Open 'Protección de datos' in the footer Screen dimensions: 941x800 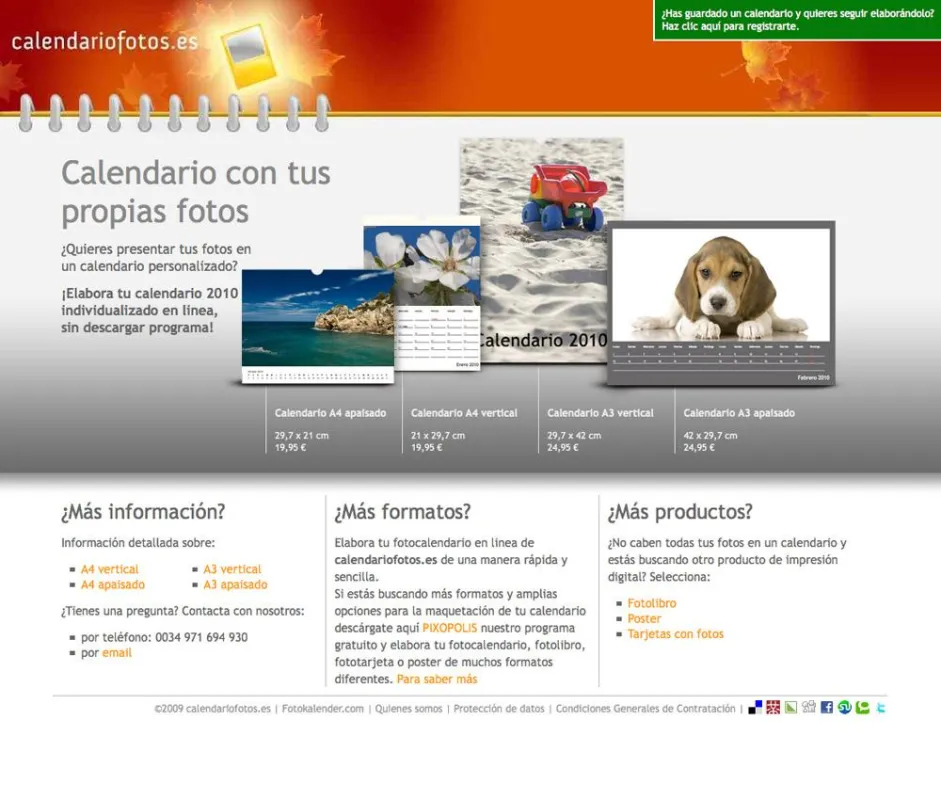coord(499,709)
